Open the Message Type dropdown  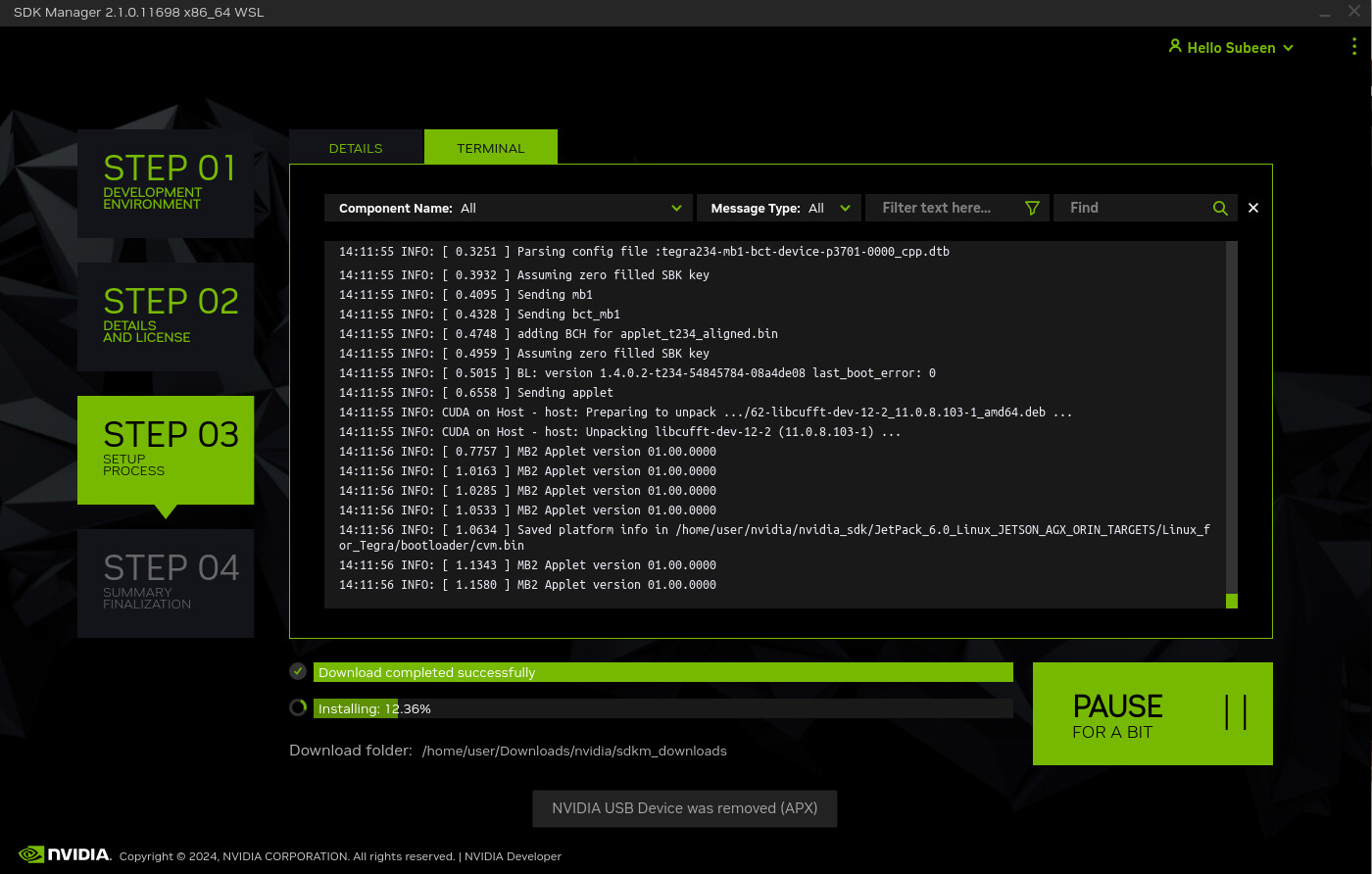click(x=779, y=208)
